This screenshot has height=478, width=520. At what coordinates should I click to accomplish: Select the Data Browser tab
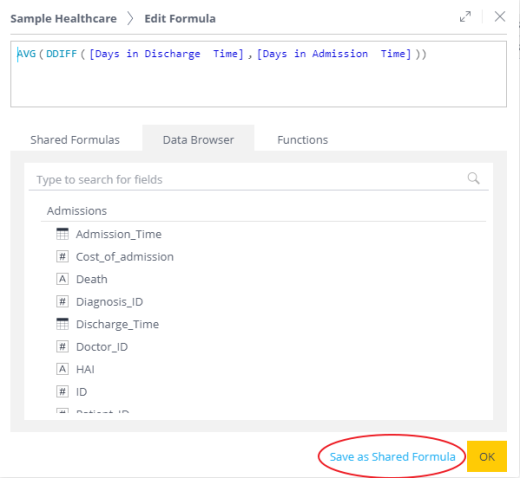198,140
